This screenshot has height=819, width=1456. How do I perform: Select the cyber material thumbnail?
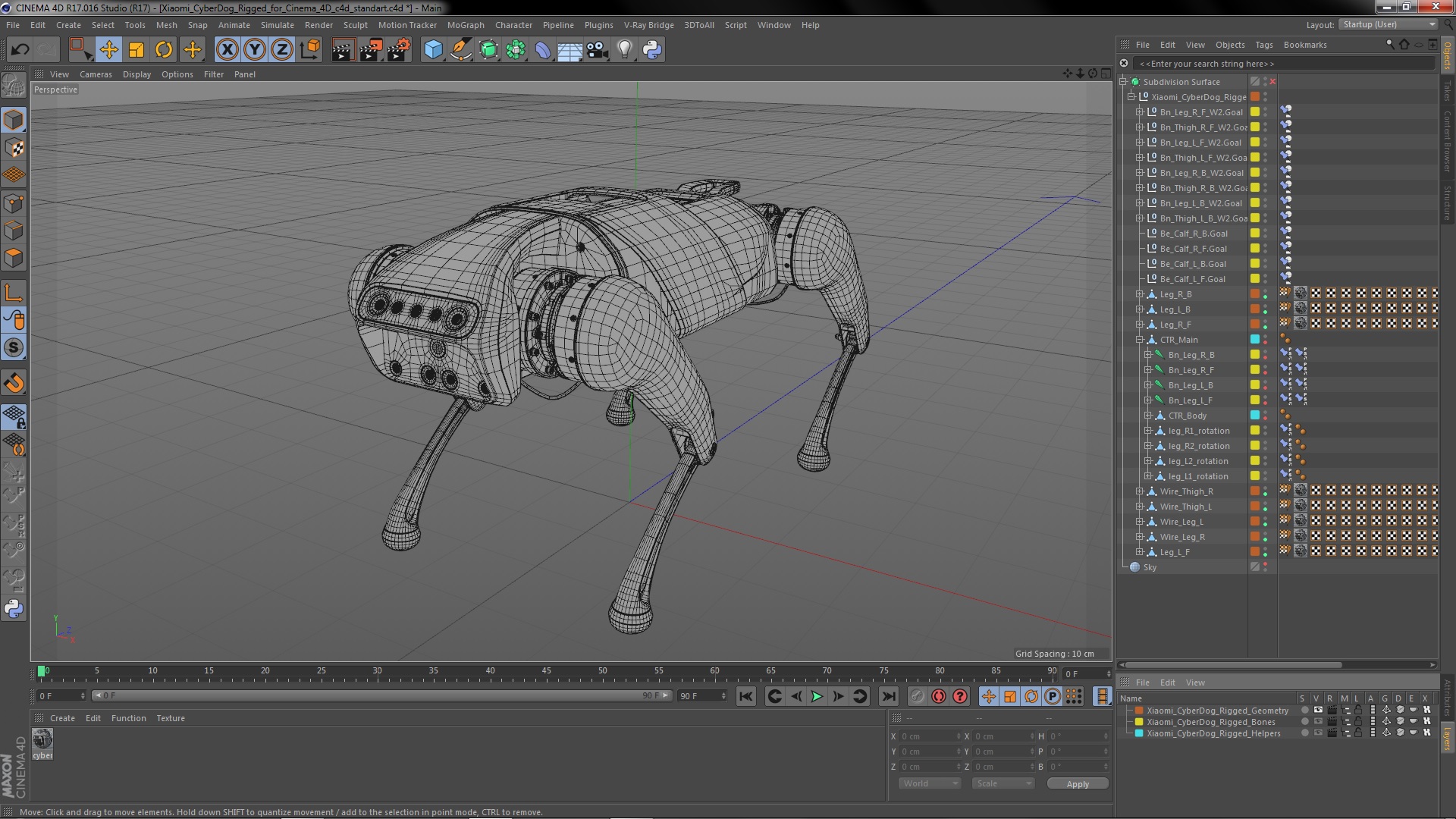[42, 739]
